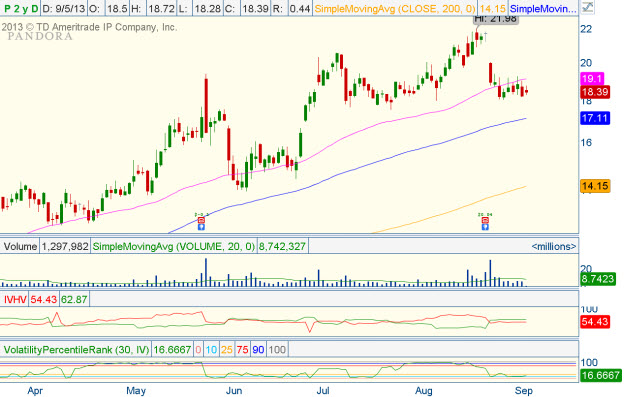The width and height of the screenshot is (625, 397).
Task: Click the 'P 2 y D' symbol label
Action: point(21,8)
